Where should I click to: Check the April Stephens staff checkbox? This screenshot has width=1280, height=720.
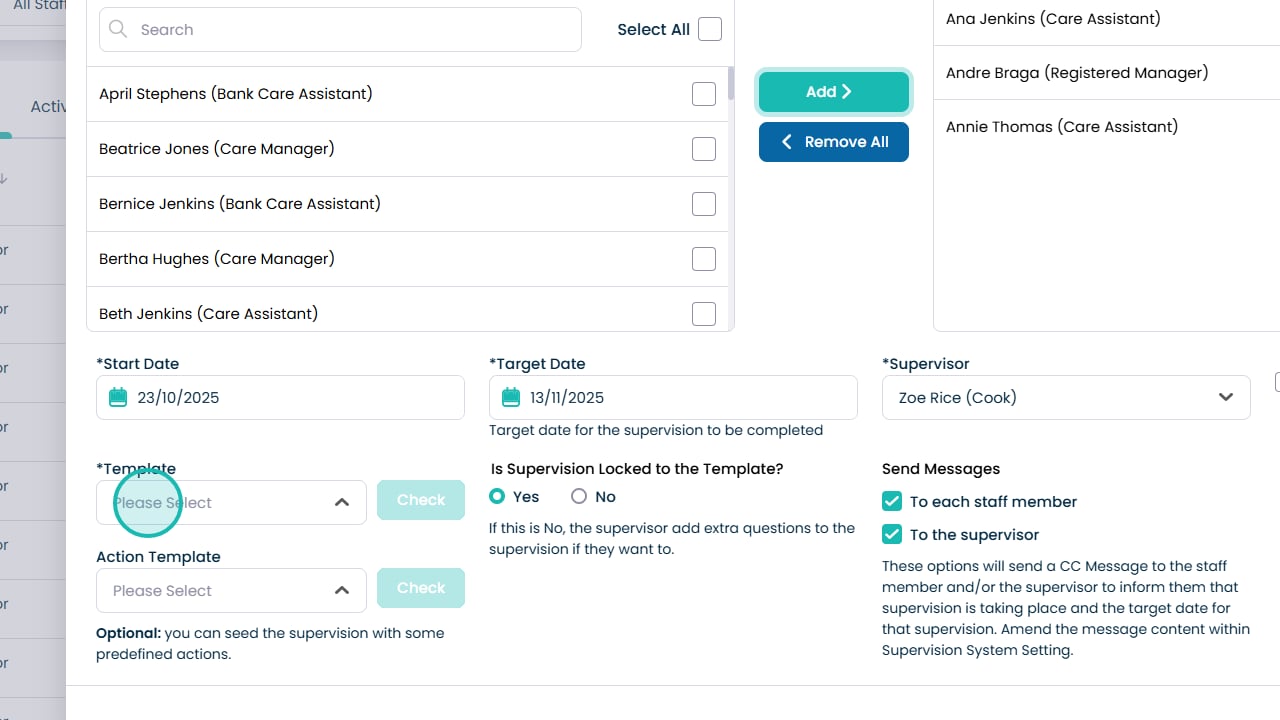(704, 94)
